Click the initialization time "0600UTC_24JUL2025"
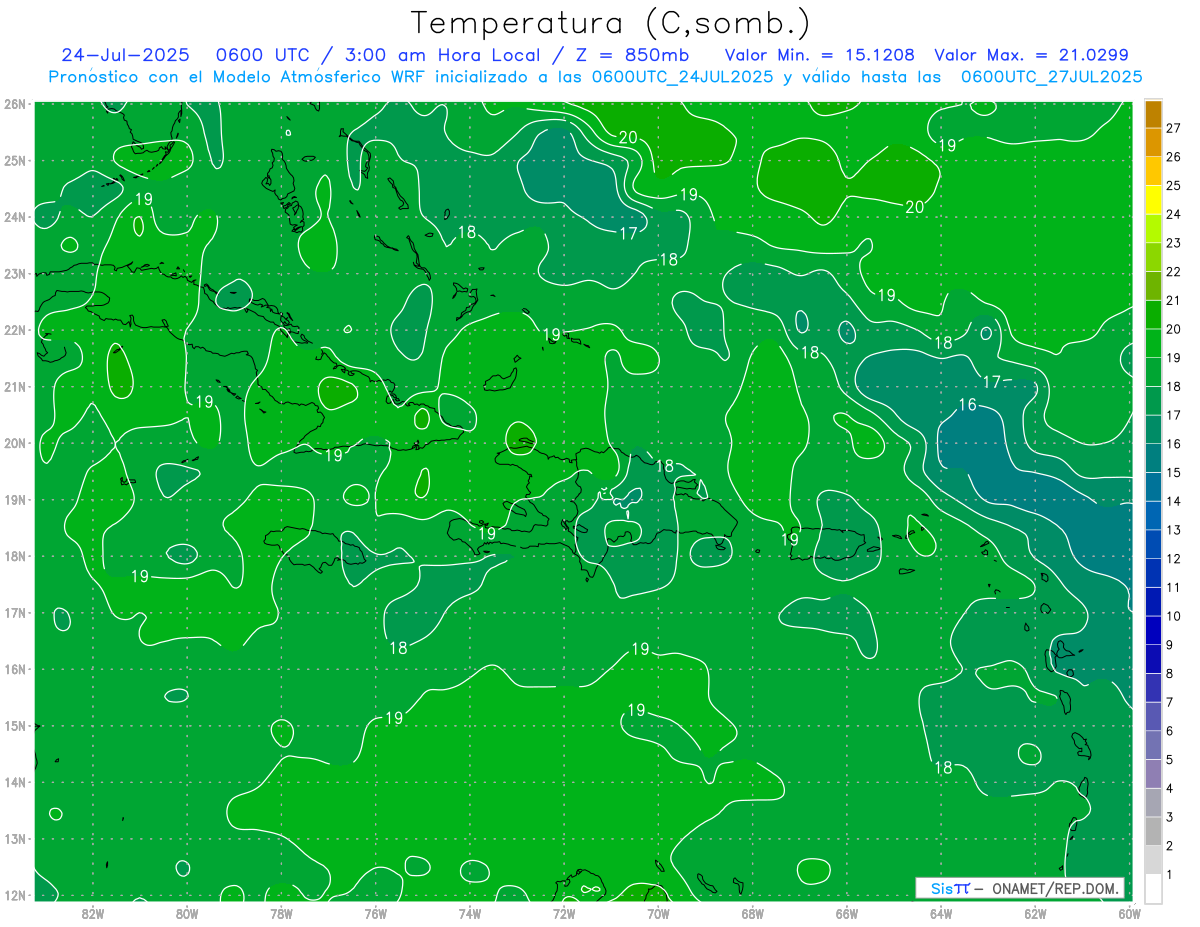The image size is (1200, 927). (682, 77)
